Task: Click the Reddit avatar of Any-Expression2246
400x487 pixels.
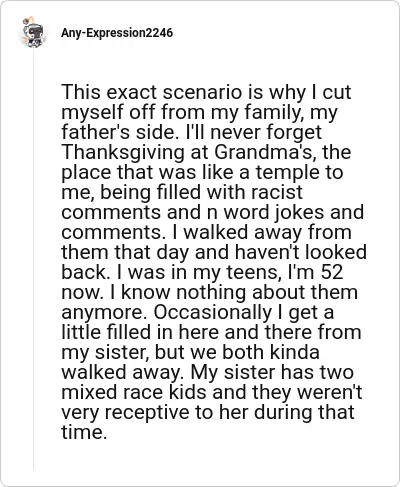Action: (34, 32)
